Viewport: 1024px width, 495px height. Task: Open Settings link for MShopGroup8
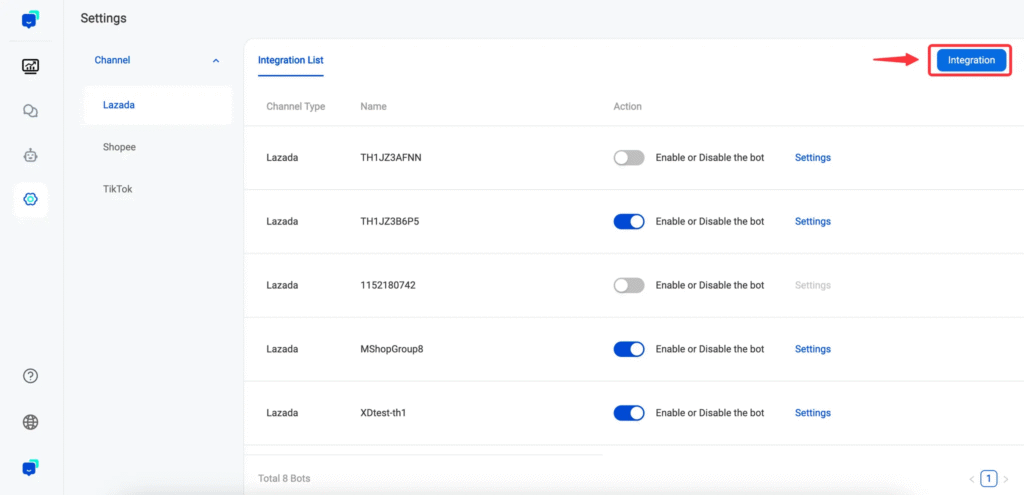[812, 349]
